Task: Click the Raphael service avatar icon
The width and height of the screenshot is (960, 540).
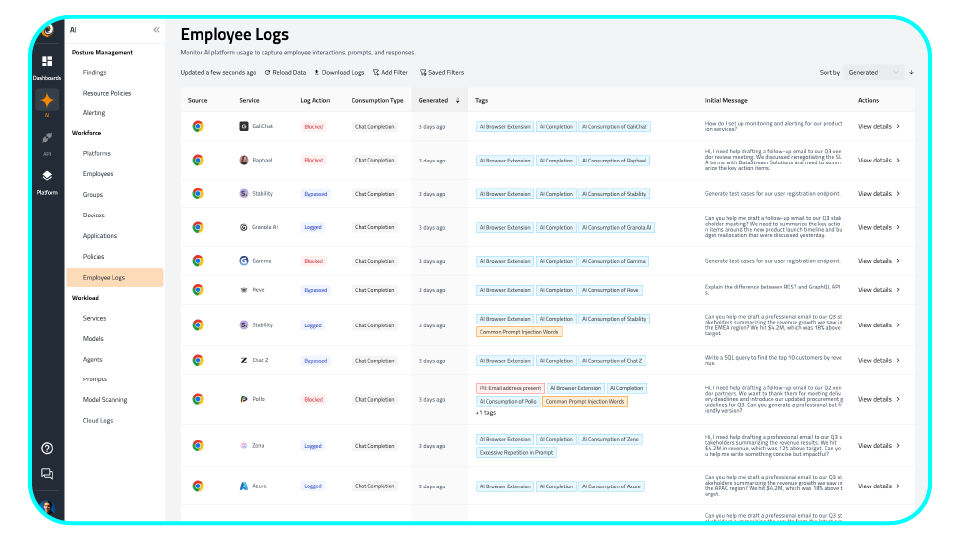Action: point(244,160)
